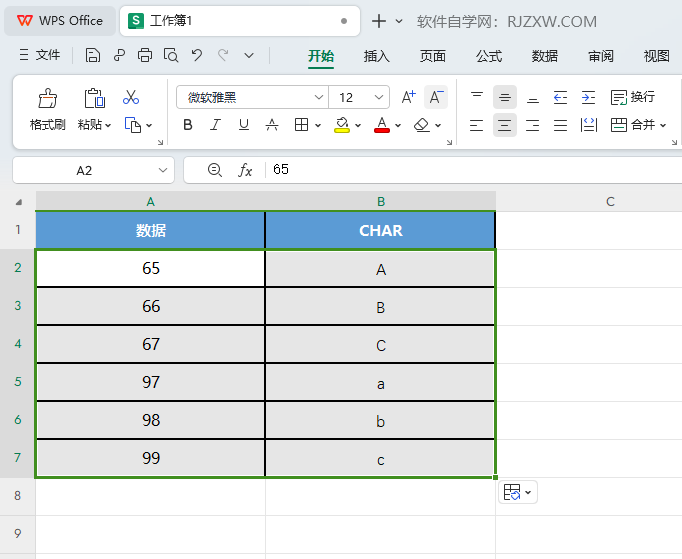
Task: Click the Distributed alignment icon
Action: point(588,125)
